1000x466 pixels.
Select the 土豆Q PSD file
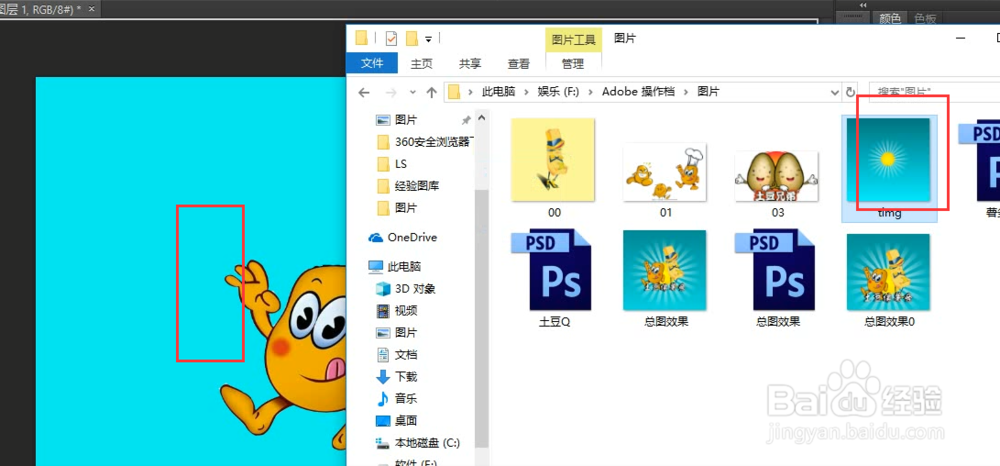point(552,270)
